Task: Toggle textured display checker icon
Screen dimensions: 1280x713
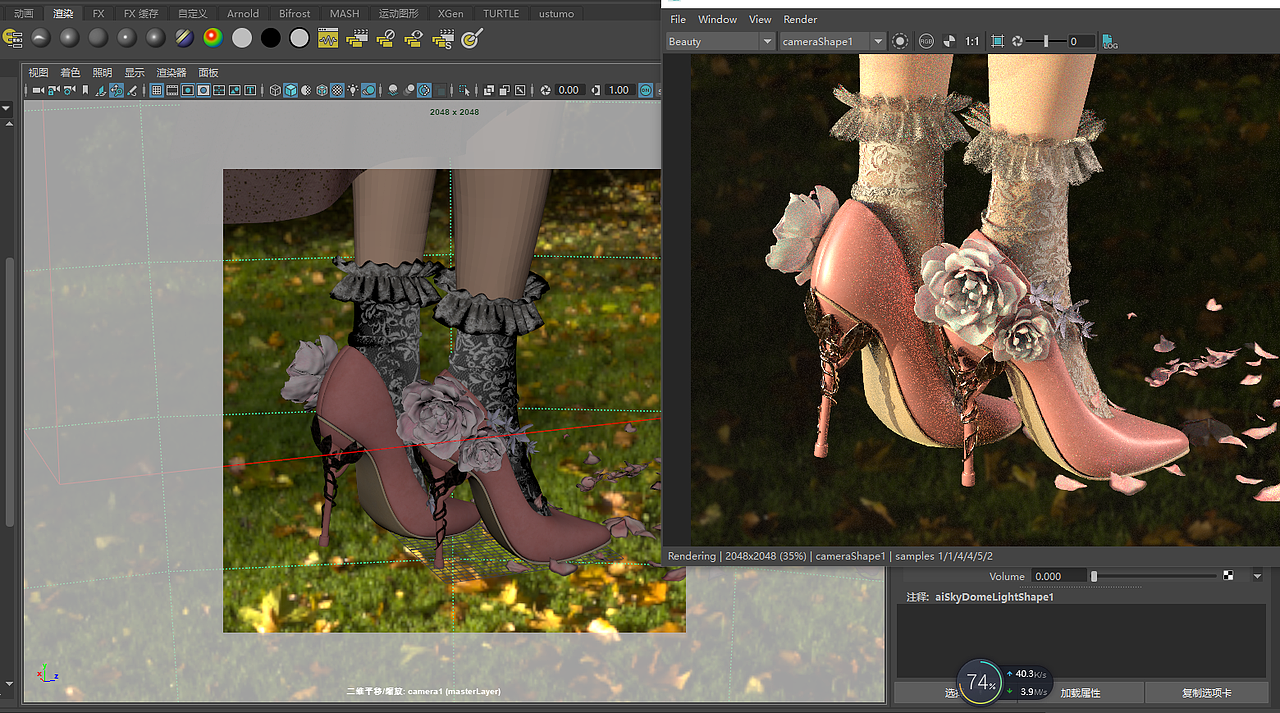Action: 337,90
